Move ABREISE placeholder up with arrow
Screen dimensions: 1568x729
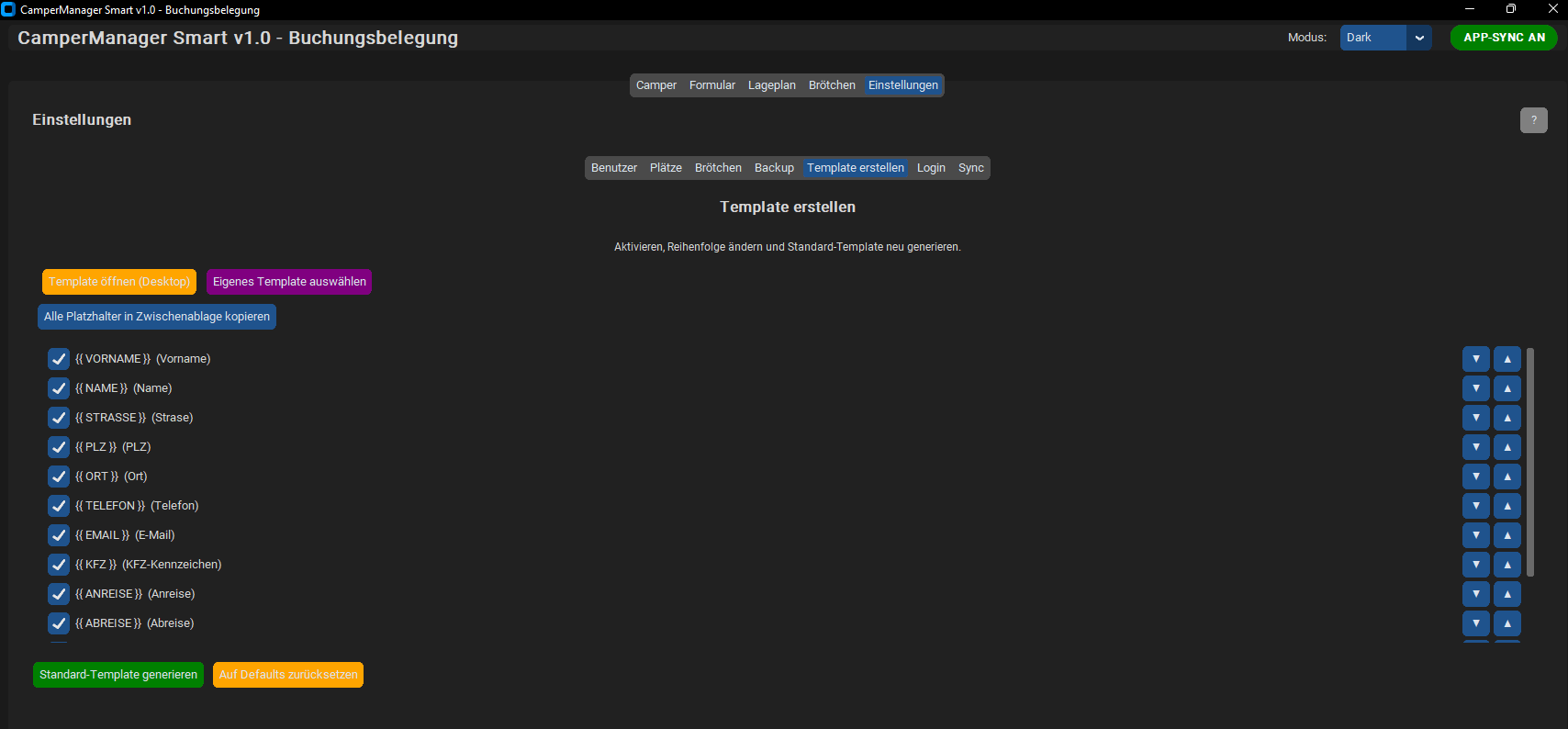tap(1507, 623)
